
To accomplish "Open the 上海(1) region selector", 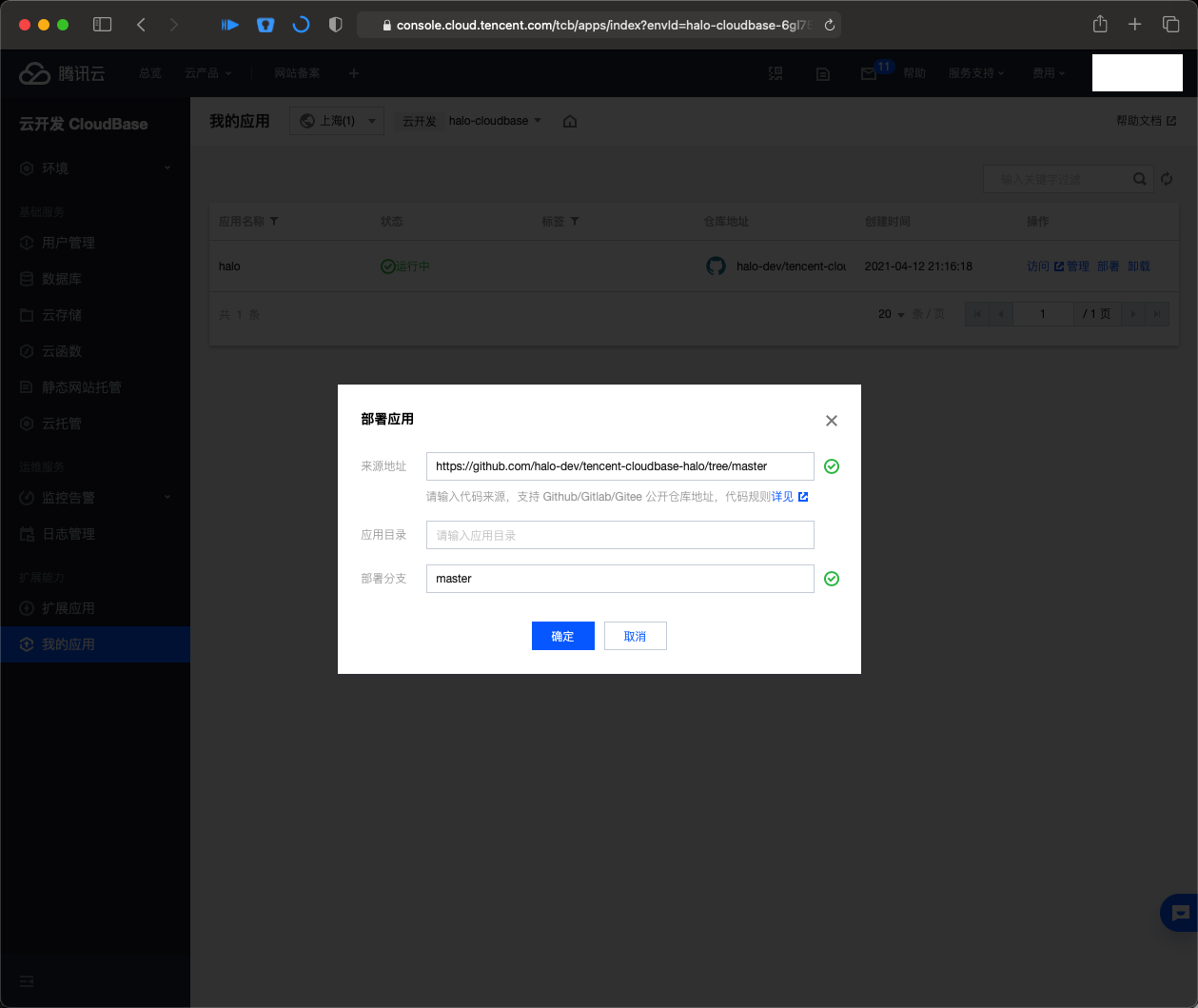I will pyautogui.click(x=336, y=120).
